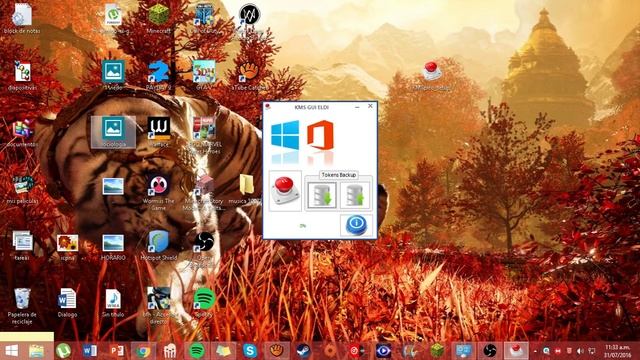Screen dimensions: 640x360
Task: Select the Sin titulo WMA audio file
Action: click(x=113, y=302)
